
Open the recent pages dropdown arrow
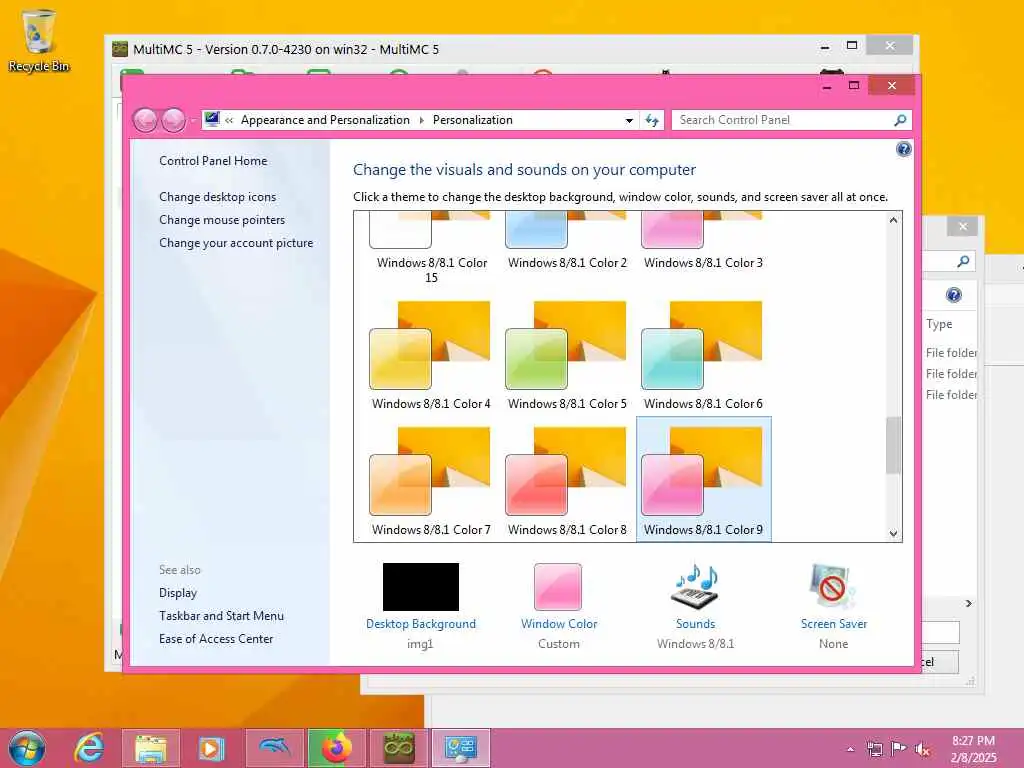(193, 120)
